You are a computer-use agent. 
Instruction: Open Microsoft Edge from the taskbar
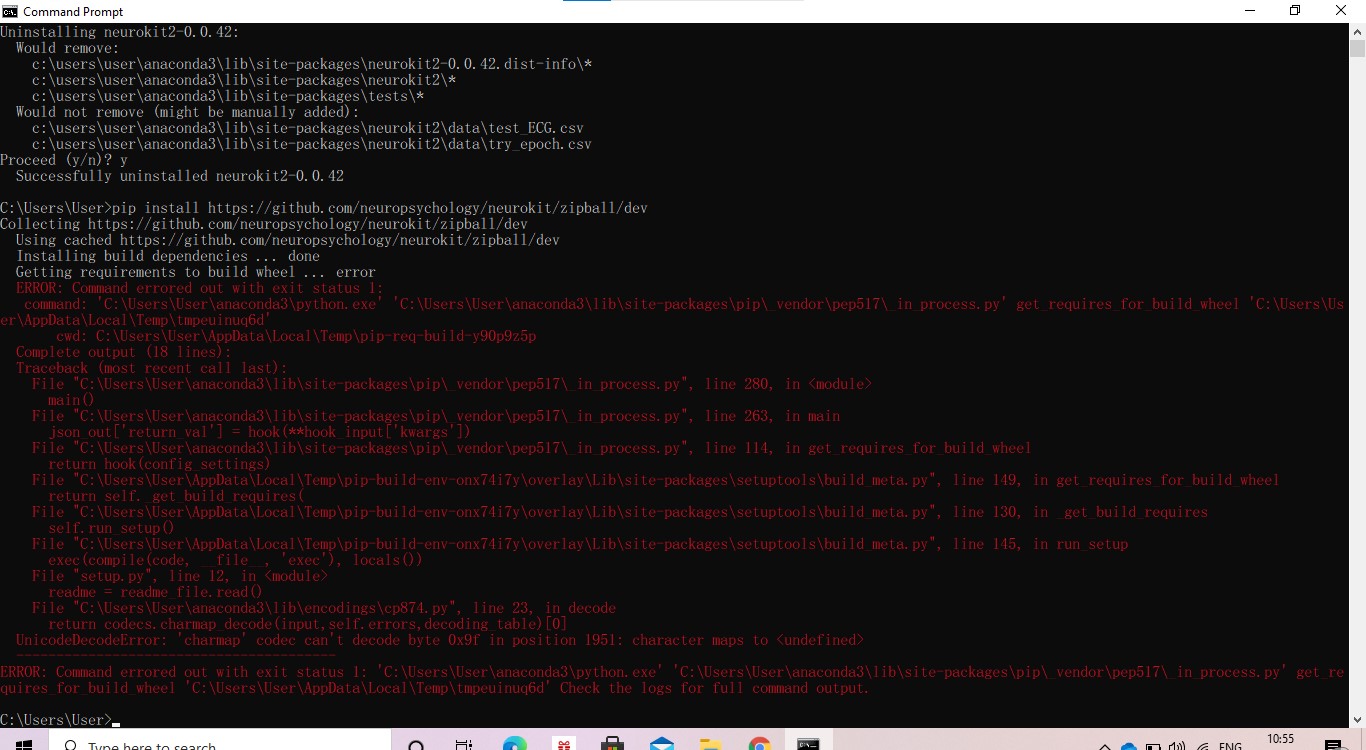pyautogui.click(x=514, y=744)
